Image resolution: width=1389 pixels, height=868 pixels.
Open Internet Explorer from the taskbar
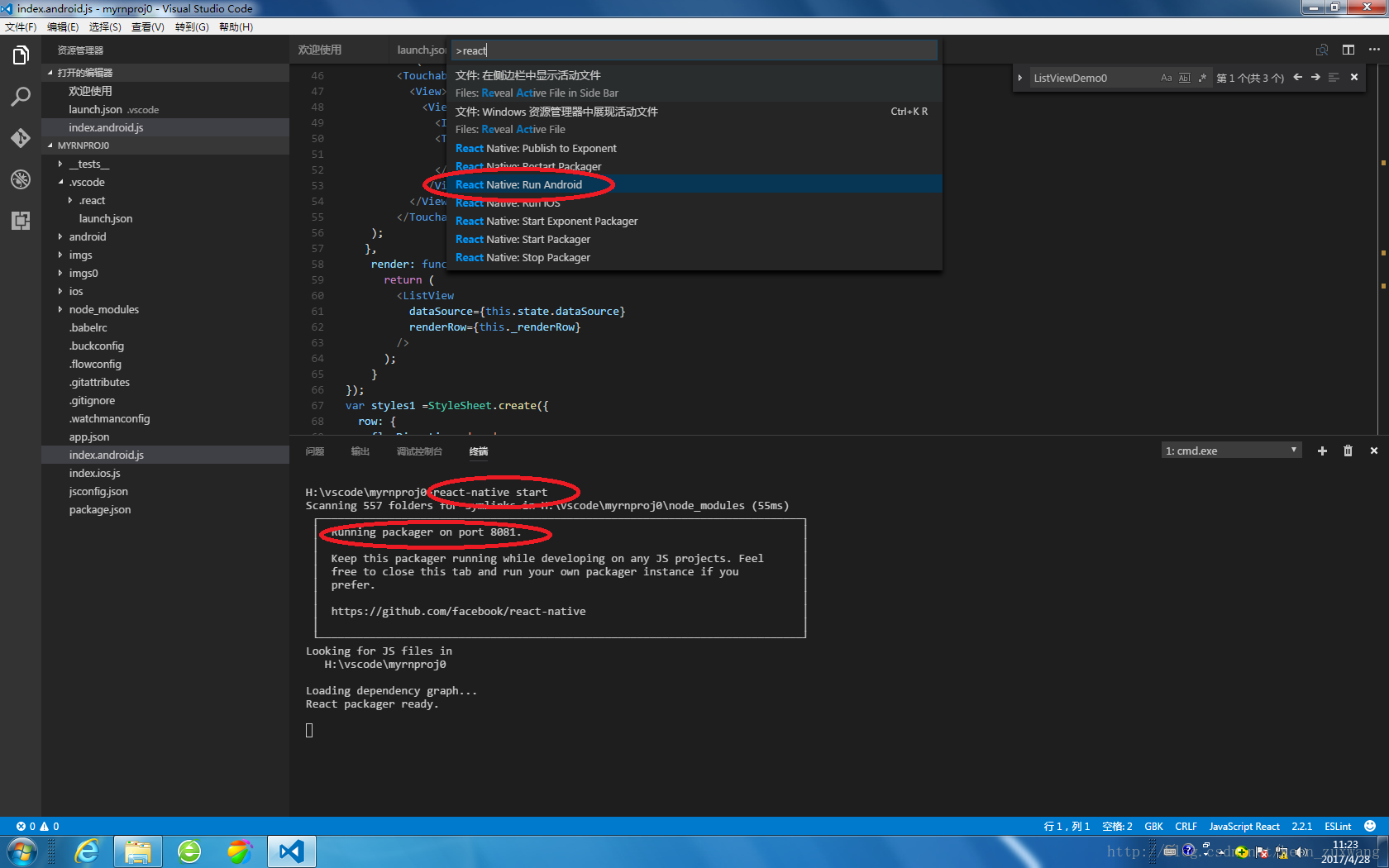pos(87,851)
